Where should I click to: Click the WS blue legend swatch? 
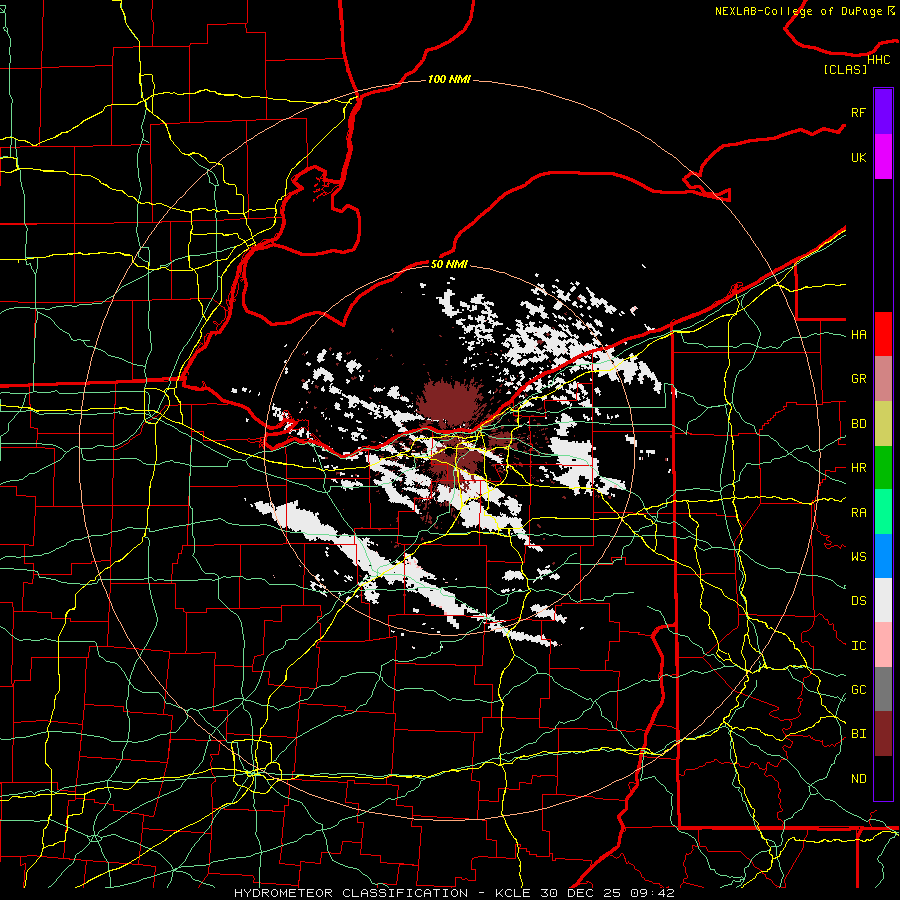click(x=883, y=556)
